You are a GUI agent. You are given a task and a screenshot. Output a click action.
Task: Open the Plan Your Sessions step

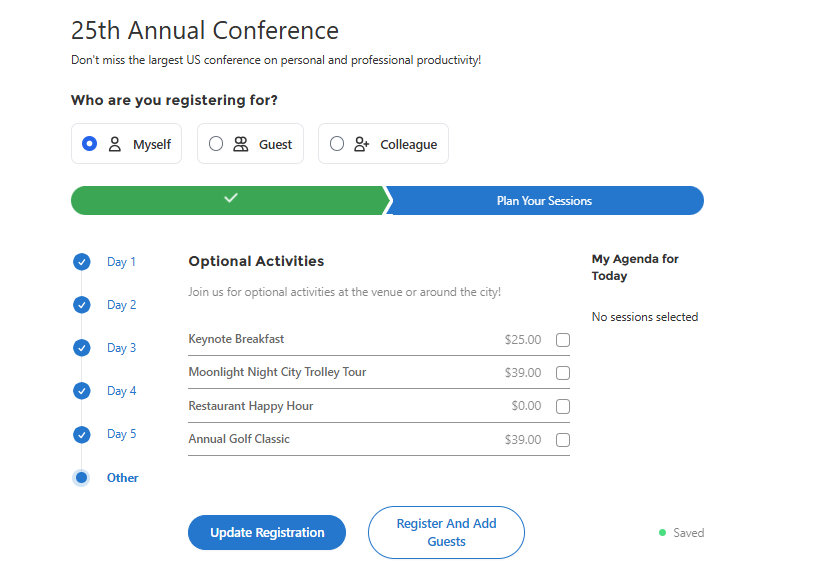545,201
